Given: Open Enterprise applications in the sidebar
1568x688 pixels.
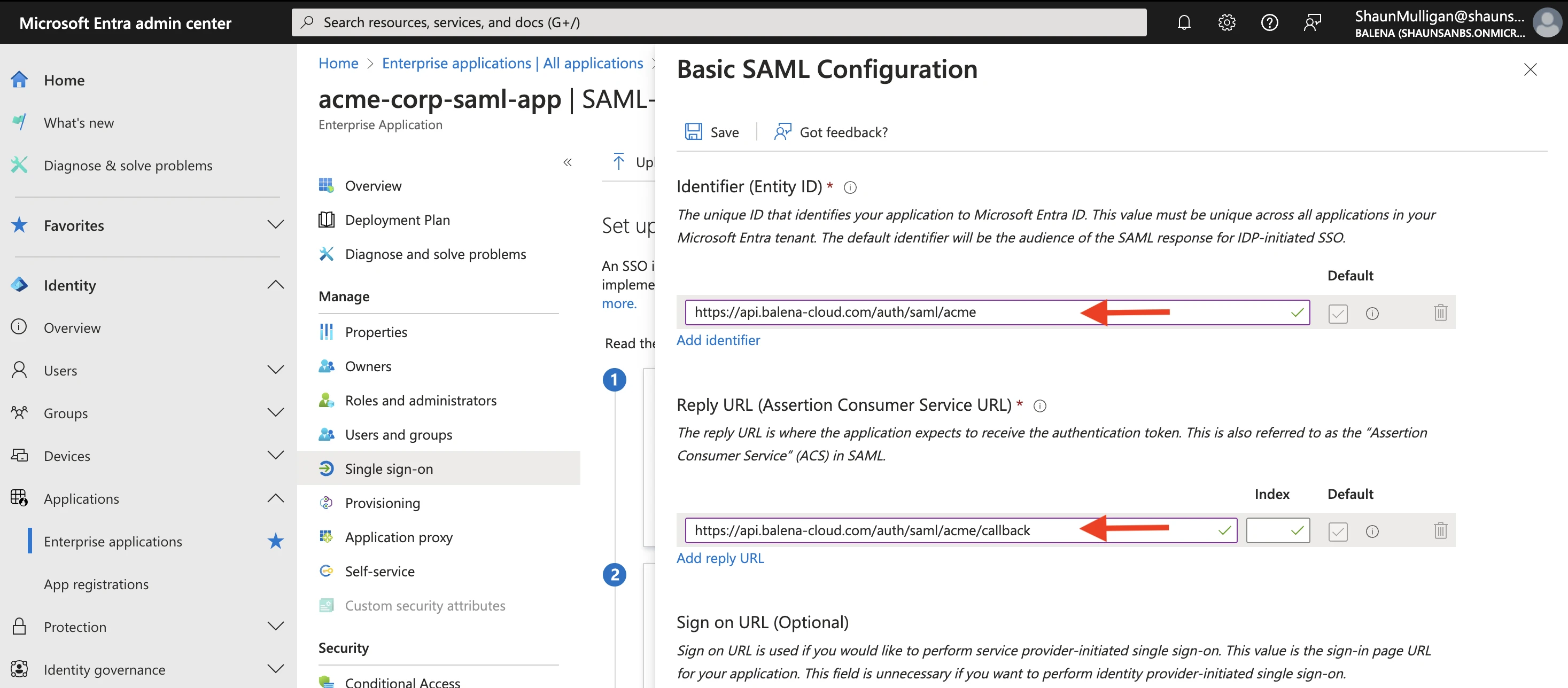Looking at the screenshot, I should click(x=112, y=541).
